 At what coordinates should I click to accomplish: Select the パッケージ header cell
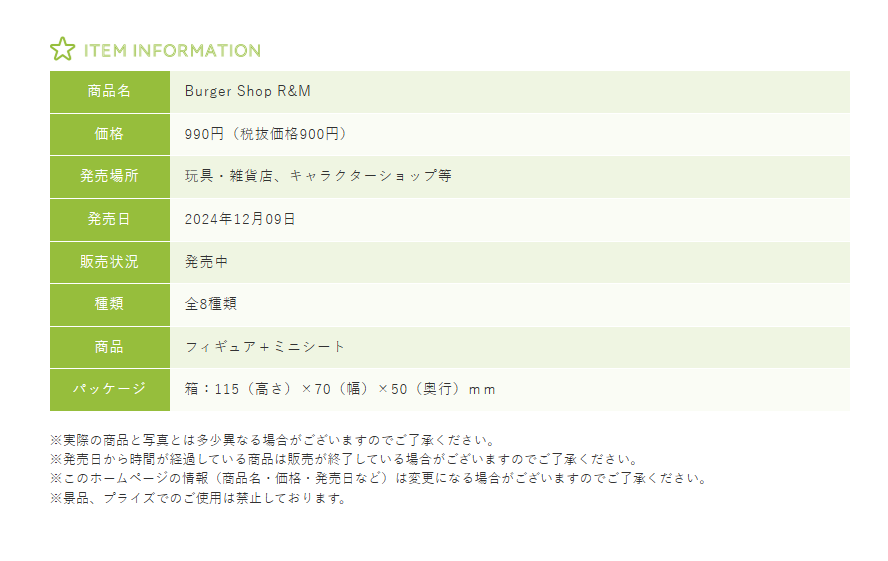tap(110, 389)
